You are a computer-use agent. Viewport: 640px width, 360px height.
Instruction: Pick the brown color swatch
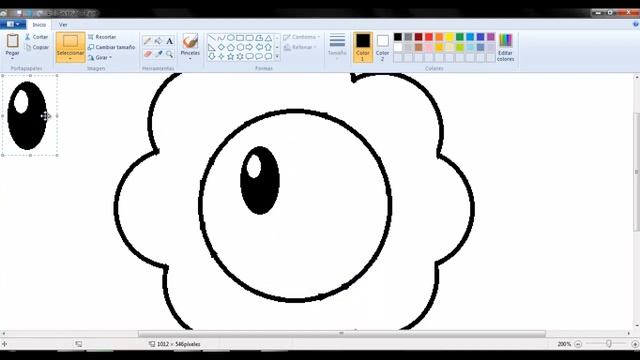point(418,47)
